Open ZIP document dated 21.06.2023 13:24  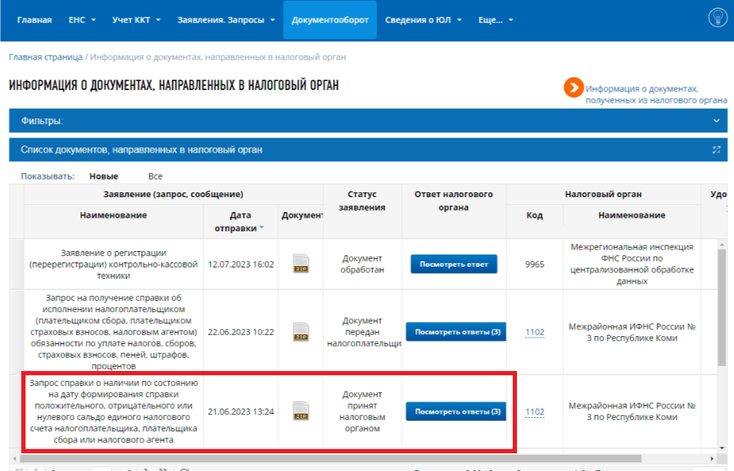(301, 411)
